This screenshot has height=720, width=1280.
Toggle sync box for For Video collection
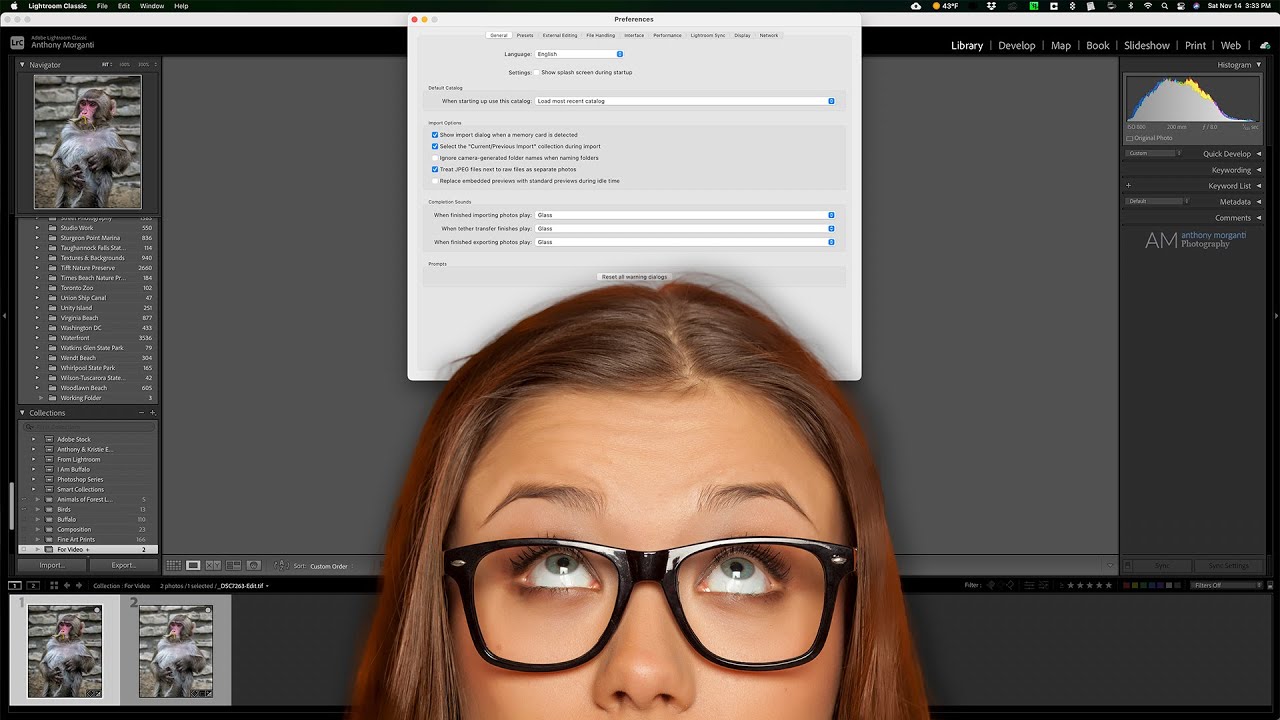(25, 549)
